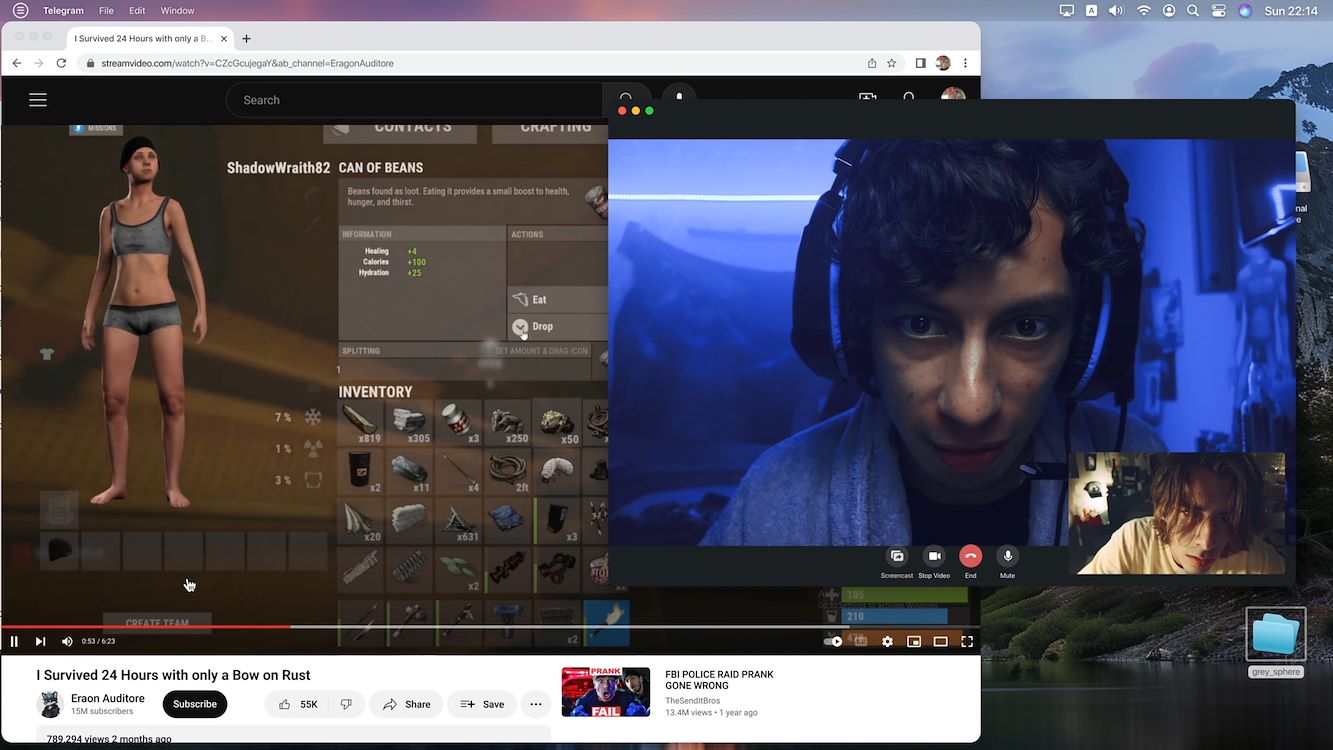Open the StreamVideo hamburger guide menu
The image size is (1333, 750).
coord(38,100)
